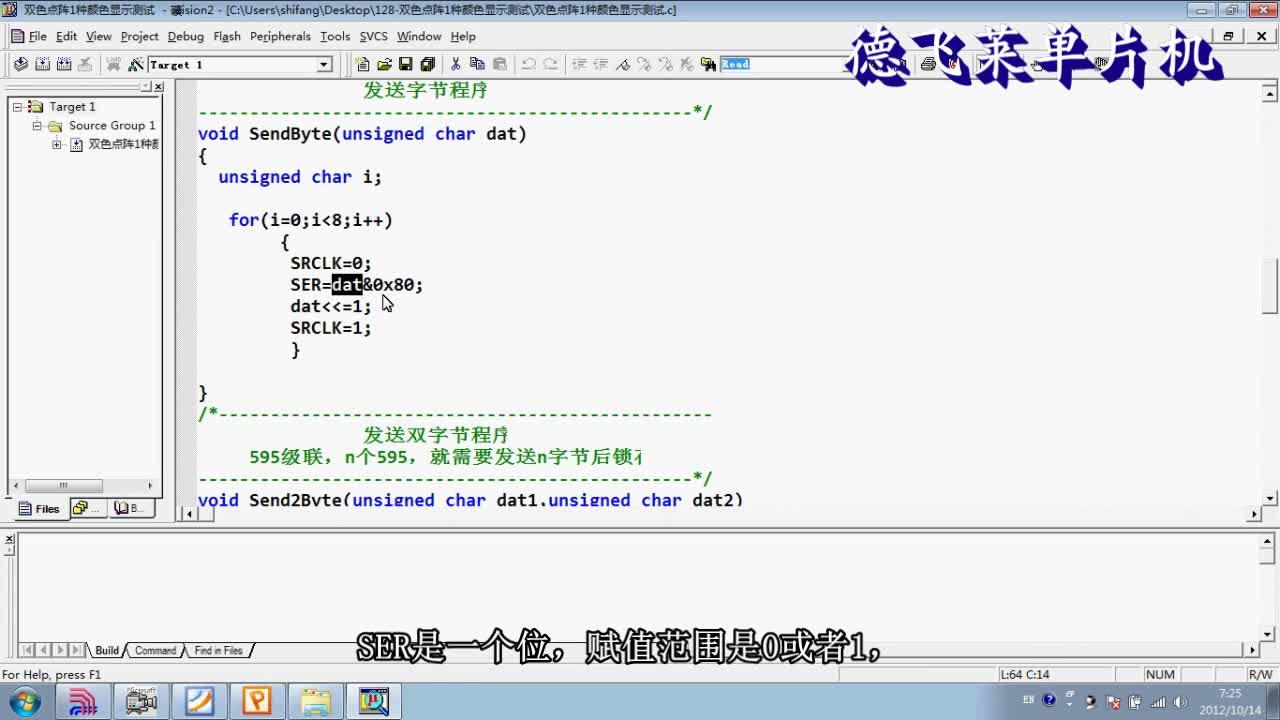The height and width of the screenshot is (720, 1280).
Task: Click the Unindent selected text icon
Action: 601,64
